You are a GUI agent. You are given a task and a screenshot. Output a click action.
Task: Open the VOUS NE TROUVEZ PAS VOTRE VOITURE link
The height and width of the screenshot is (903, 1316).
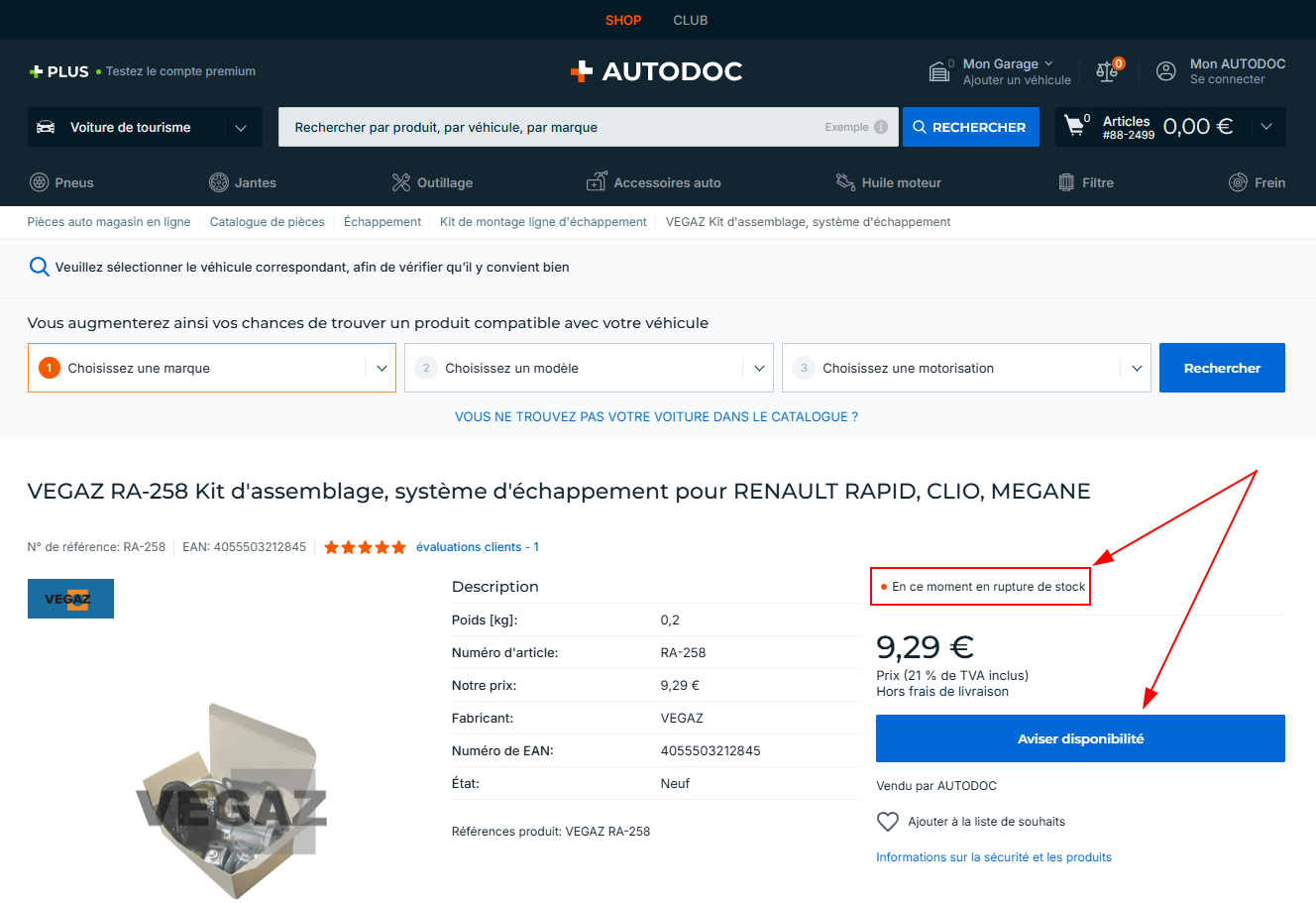(656, 417)
